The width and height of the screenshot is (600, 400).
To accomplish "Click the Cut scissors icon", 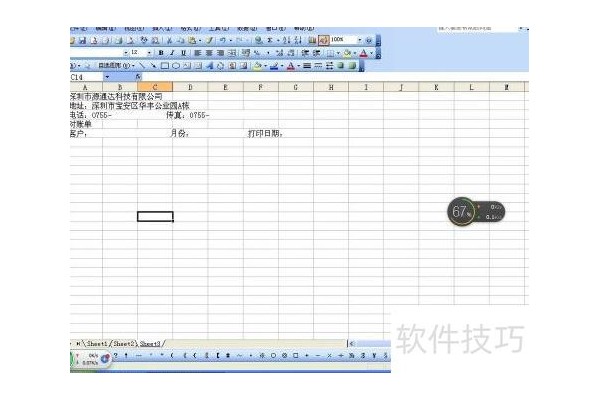I will (170, 40).
